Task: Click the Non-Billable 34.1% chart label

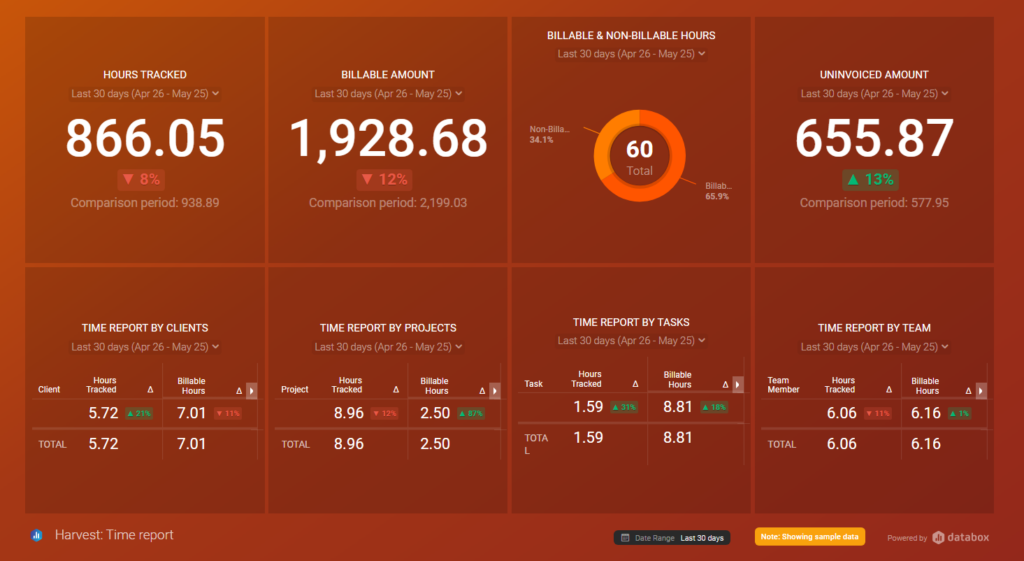Action: (549, 135)
